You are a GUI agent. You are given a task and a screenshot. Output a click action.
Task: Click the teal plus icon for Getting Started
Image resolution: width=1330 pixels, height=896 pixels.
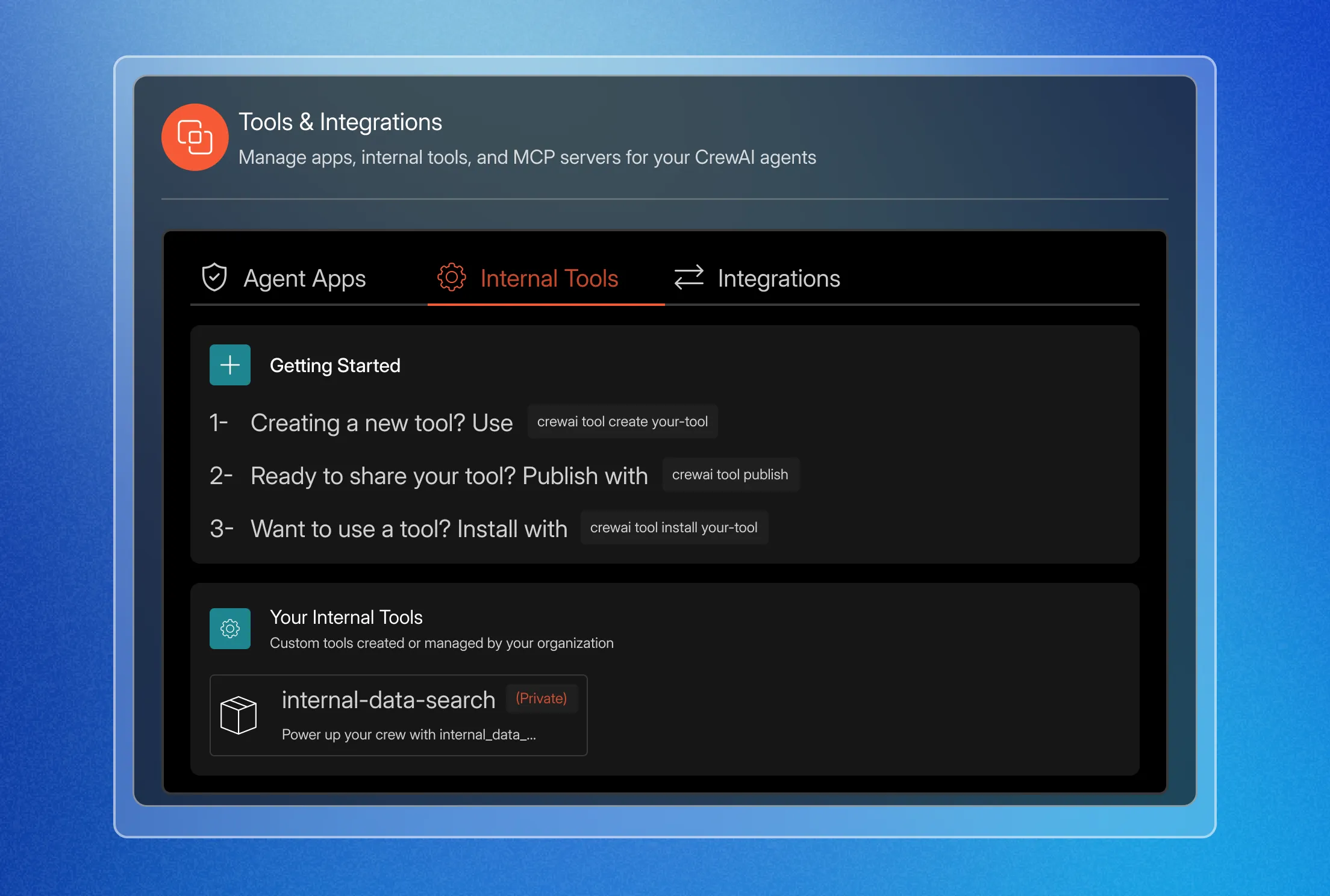tap(230, 365)
